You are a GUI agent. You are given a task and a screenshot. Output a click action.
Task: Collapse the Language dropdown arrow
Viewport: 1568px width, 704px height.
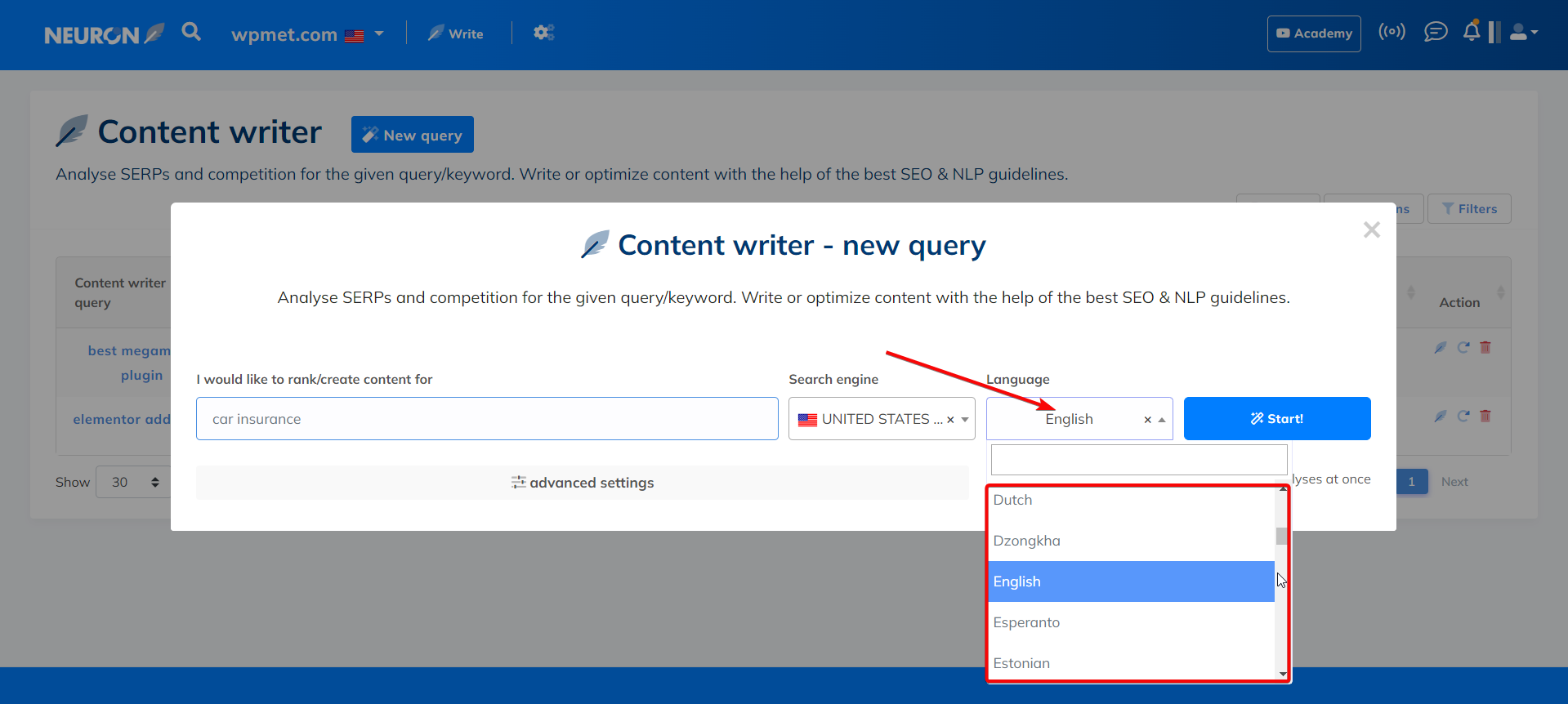[1162, 420]
